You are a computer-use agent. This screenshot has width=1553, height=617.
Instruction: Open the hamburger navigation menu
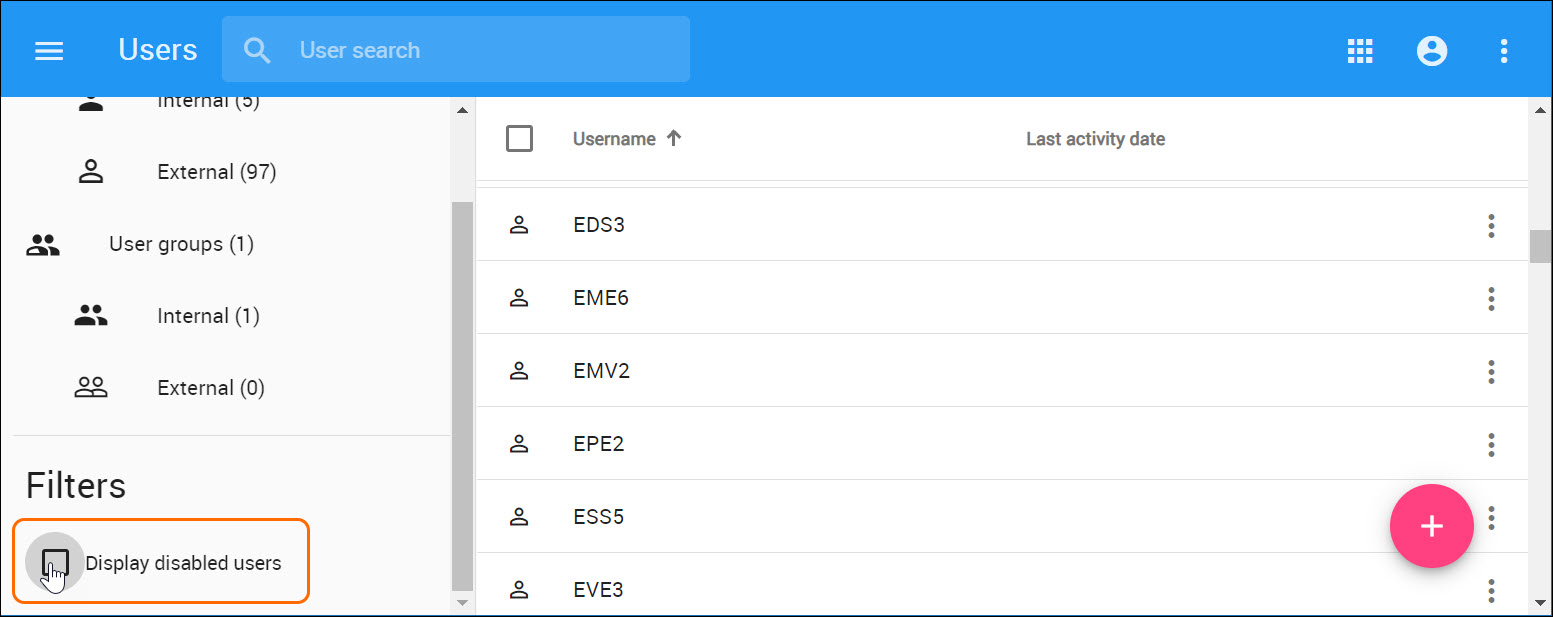pos(49,50)
